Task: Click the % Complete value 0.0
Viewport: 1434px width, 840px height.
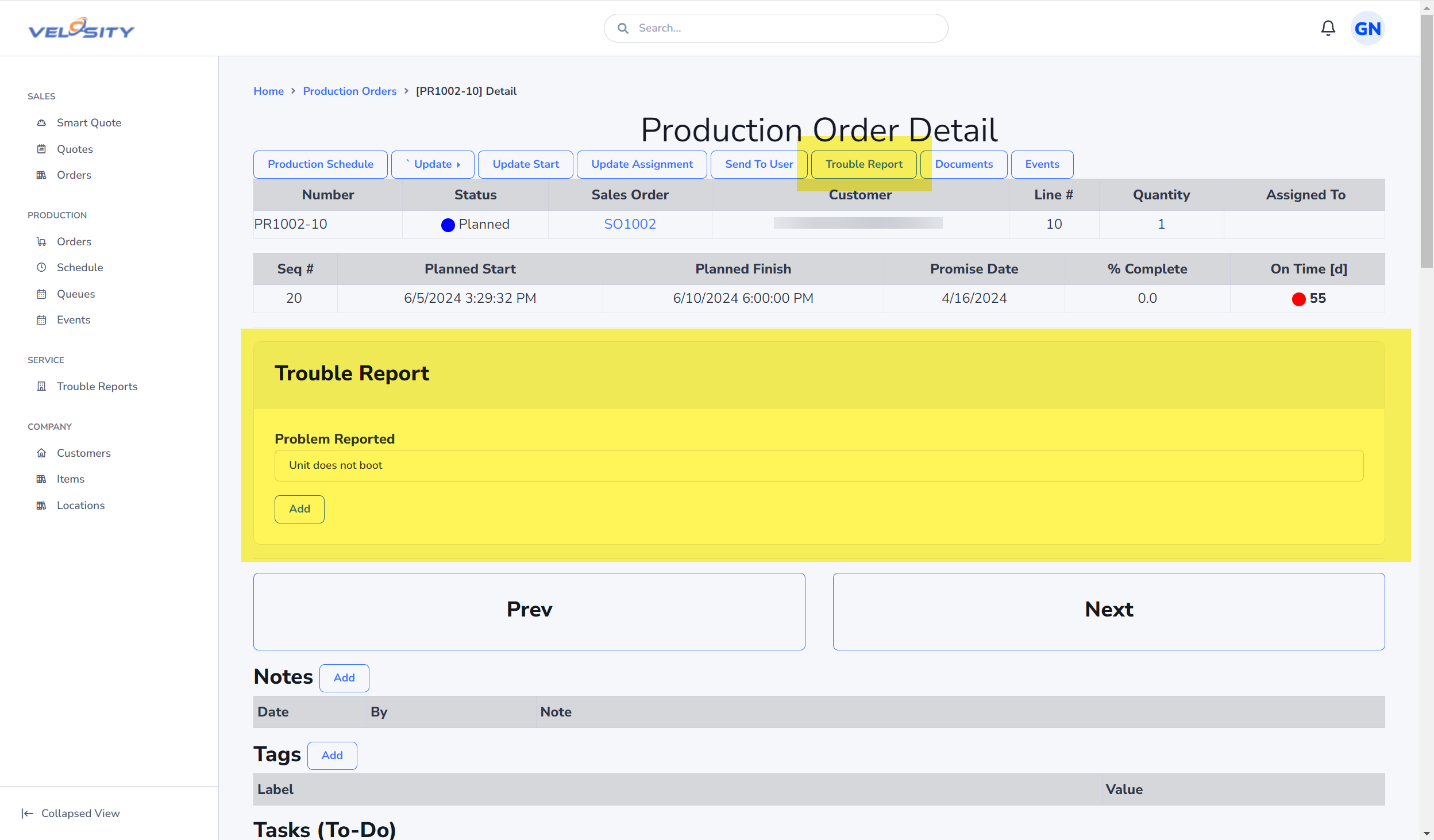Action: (x=1147, y=299)
